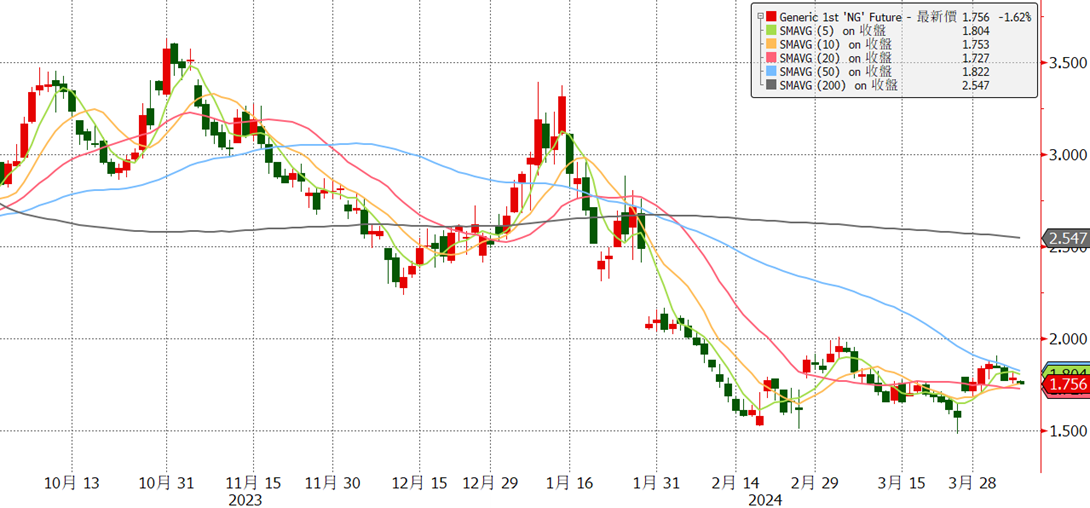Click the 2024 year label
Image resolution: width=1090 pixels, height=508 pixels.
point(766,500)
